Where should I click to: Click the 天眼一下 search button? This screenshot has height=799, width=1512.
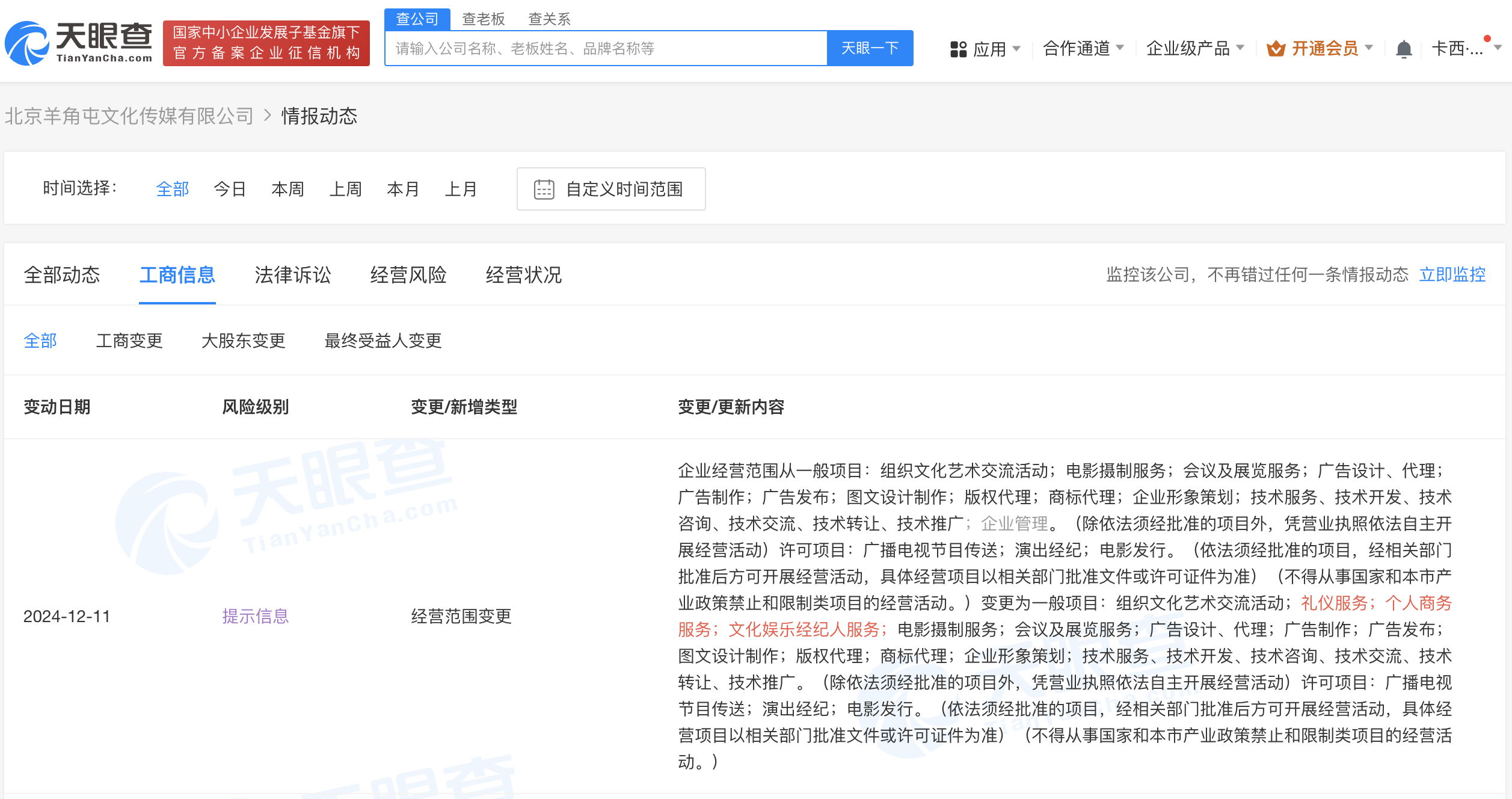(x=870, y=48)
